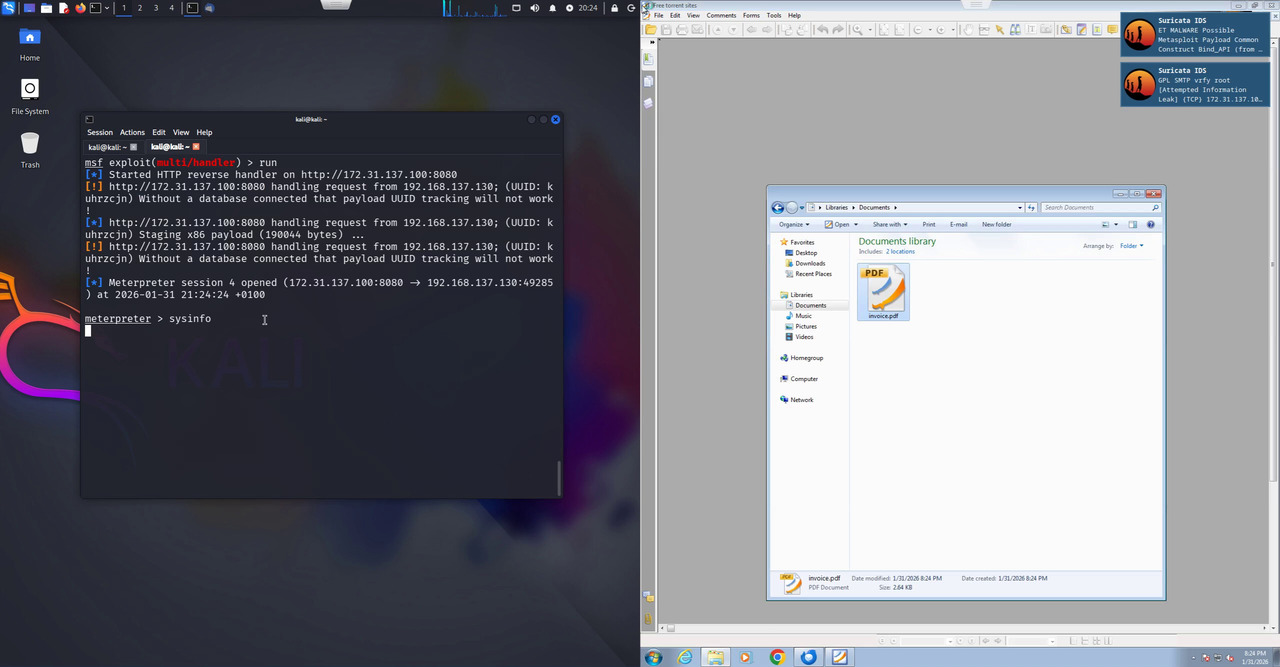Image resolution: width=1280 pixels, height=667 pixels.
Task: Click the lock screen icon in the Kali panel
Action: click(x=613, y=8)
